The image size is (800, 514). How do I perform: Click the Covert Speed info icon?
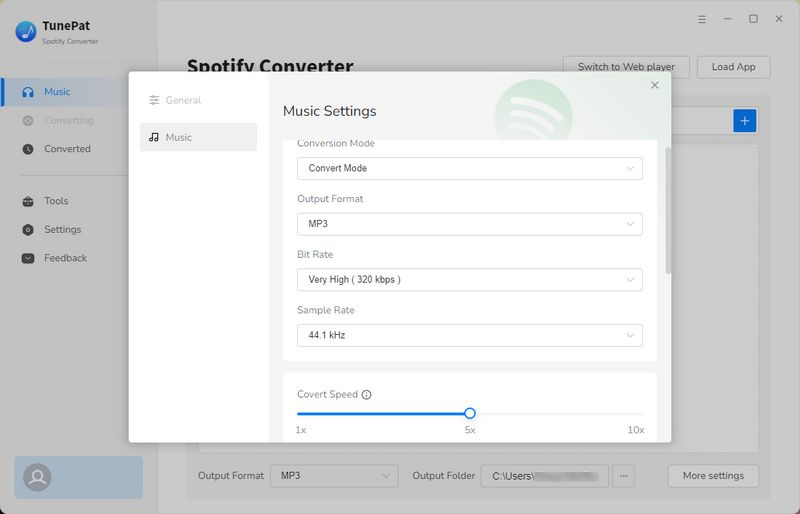(366, 395)
